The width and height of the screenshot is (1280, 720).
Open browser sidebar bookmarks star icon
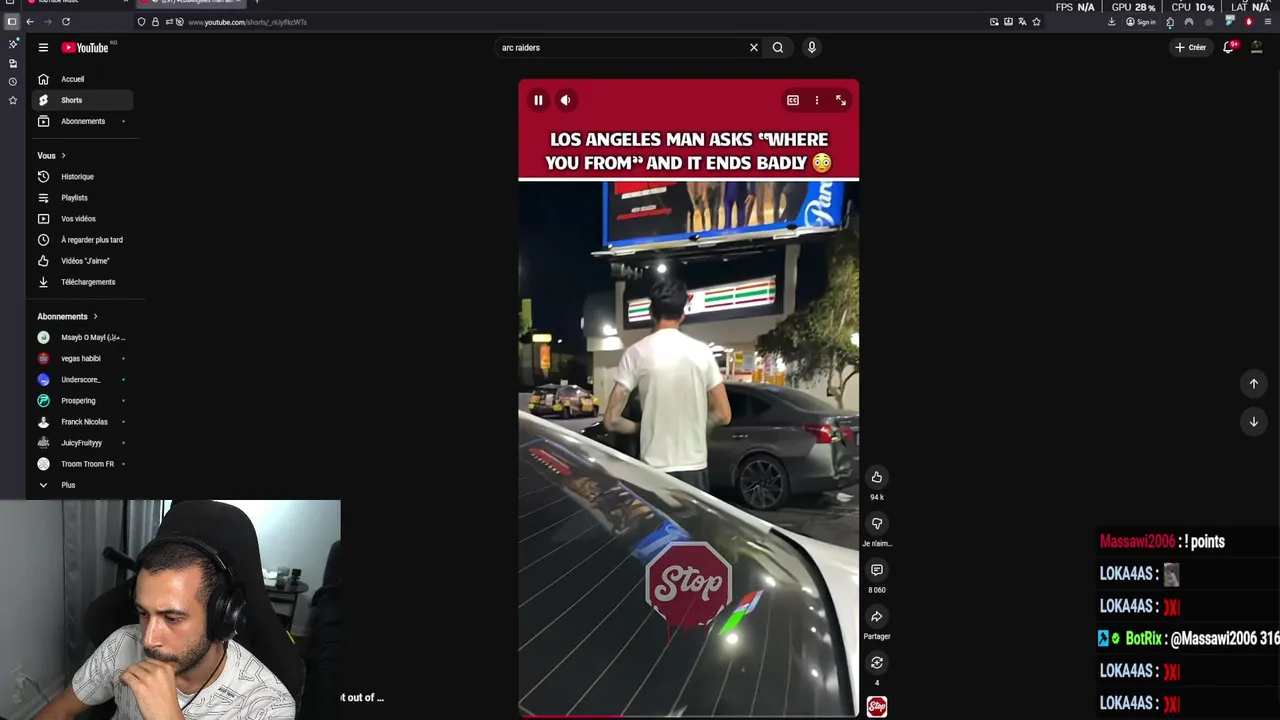13,100
